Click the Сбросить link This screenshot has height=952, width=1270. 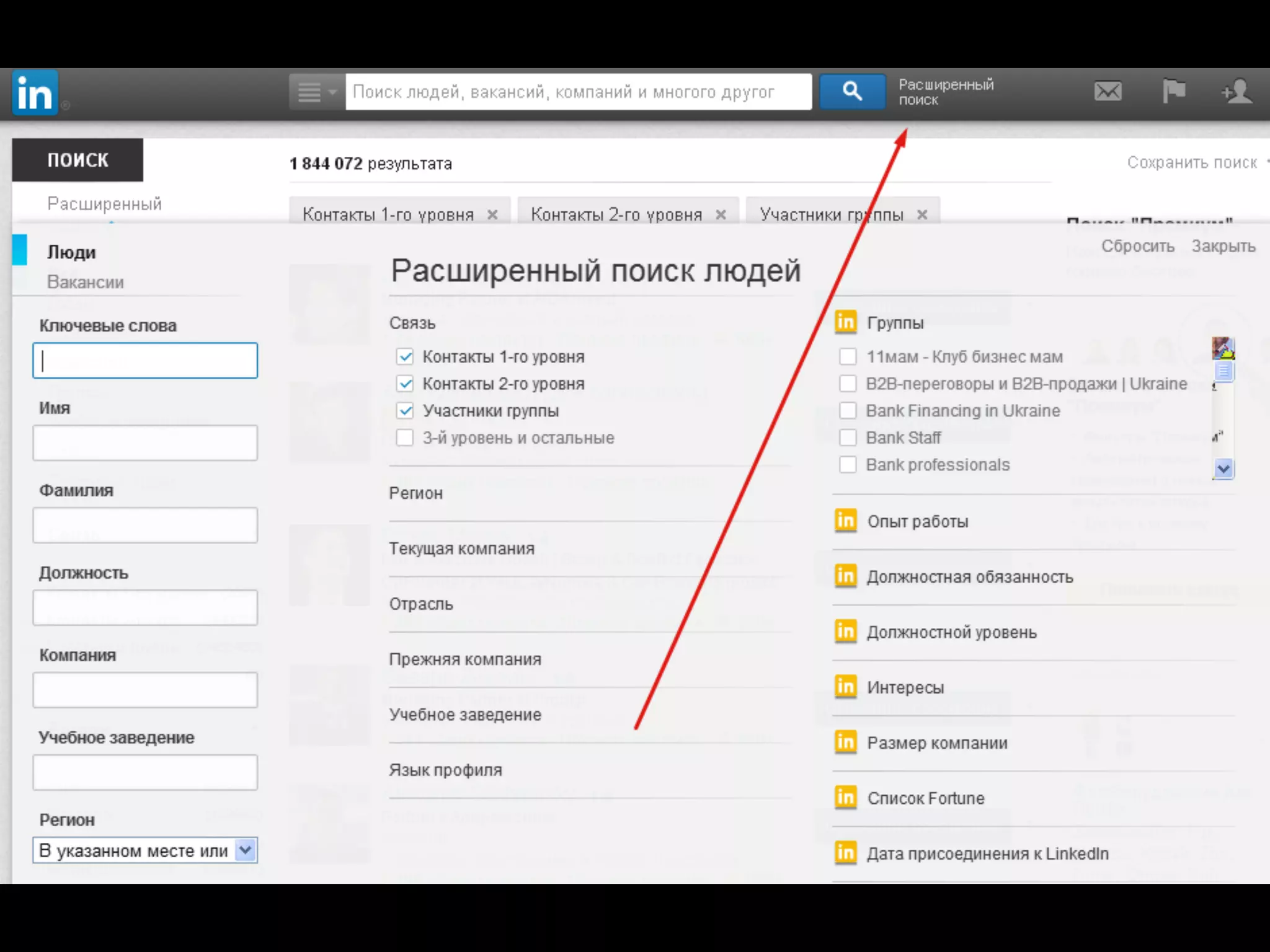(x=1137, y=246)
